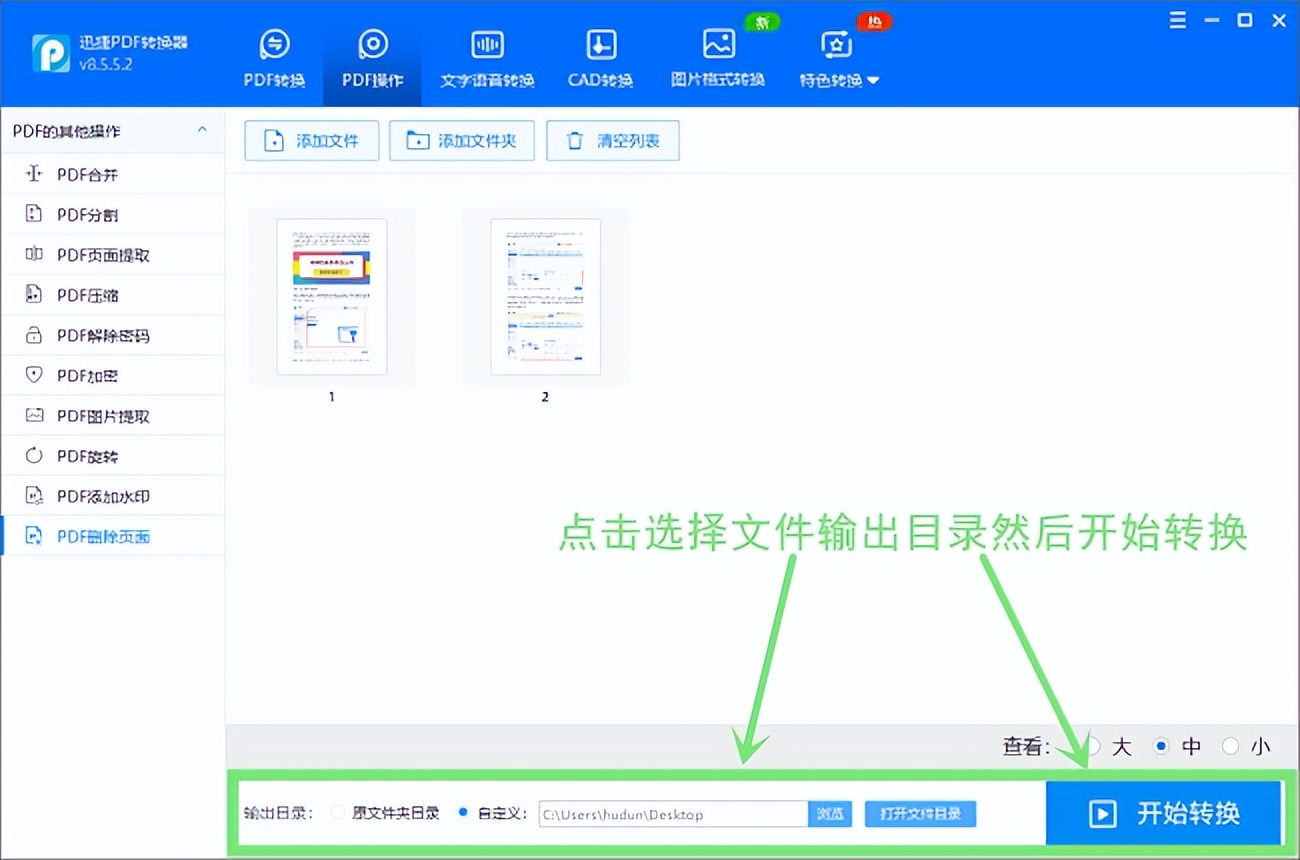
Task: Choose the 自定义 custom output directory option
Action: click(x=462, y=813)
